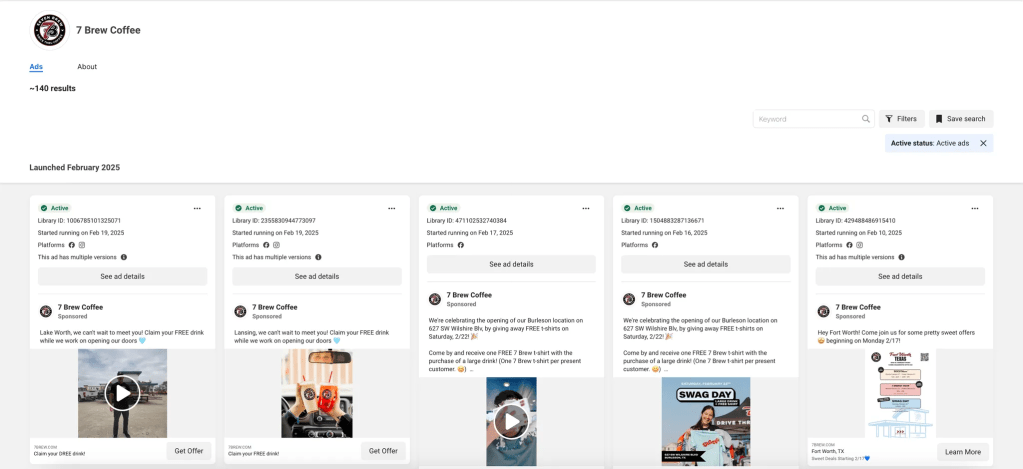The height and width of the screenshot is (469, 1023).
Task: Play the Burleson opening ad video
Action: (511, 421)
